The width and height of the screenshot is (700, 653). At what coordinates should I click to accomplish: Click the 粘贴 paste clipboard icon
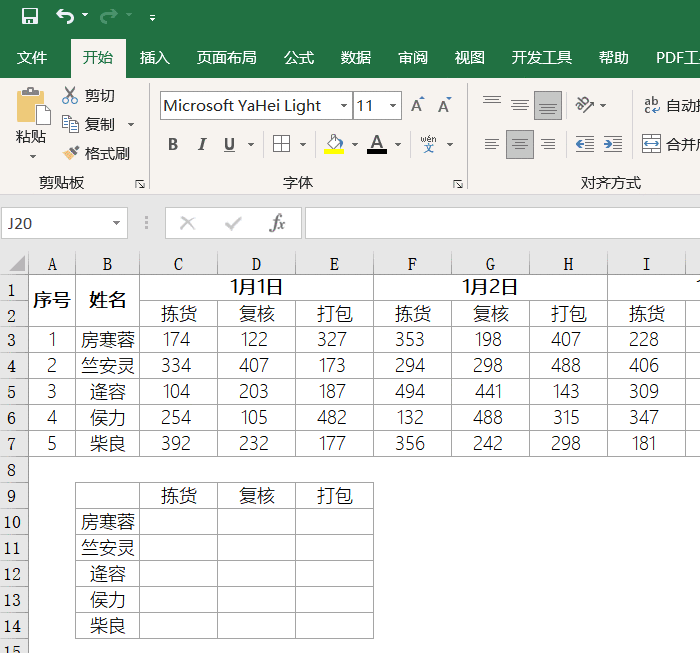[x=33, y=106]
